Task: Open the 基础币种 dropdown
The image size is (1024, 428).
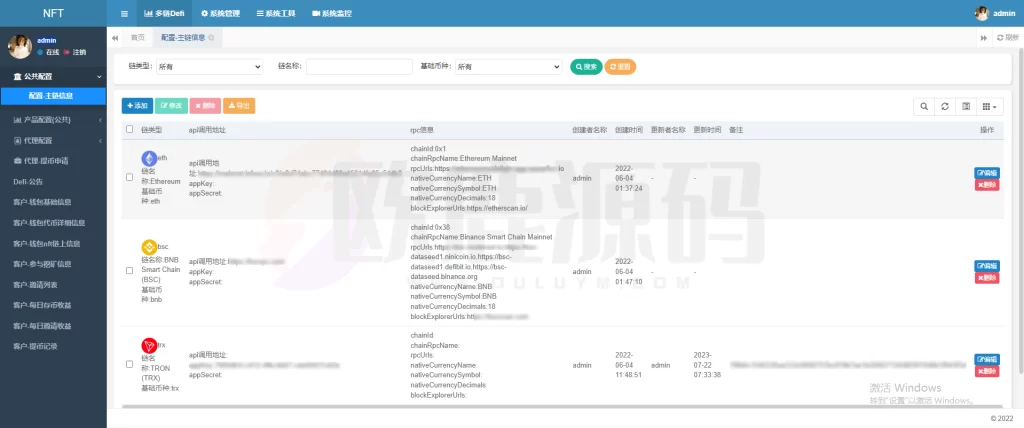Action: pos(508,67)
